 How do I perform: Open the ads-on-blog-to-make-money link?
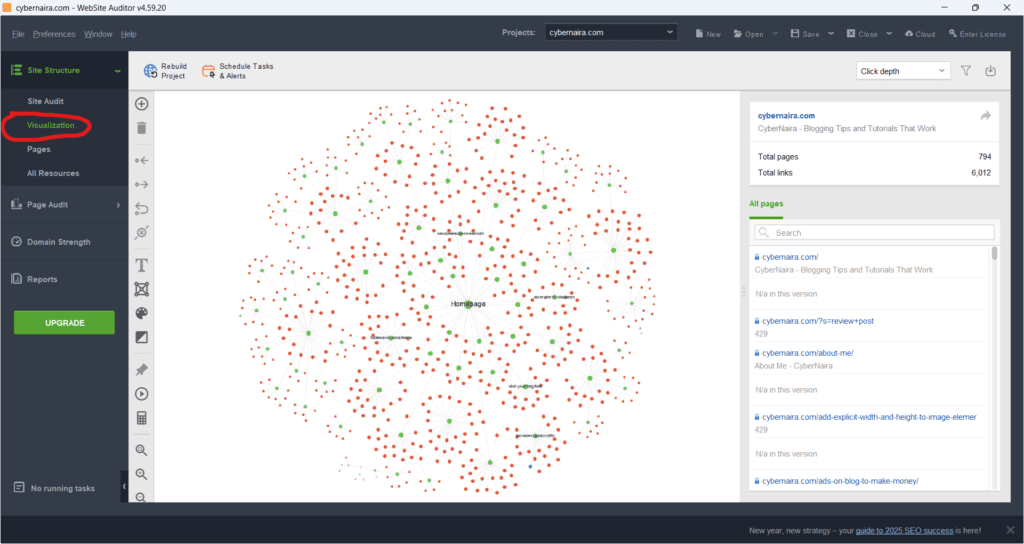tap(840, 481)
